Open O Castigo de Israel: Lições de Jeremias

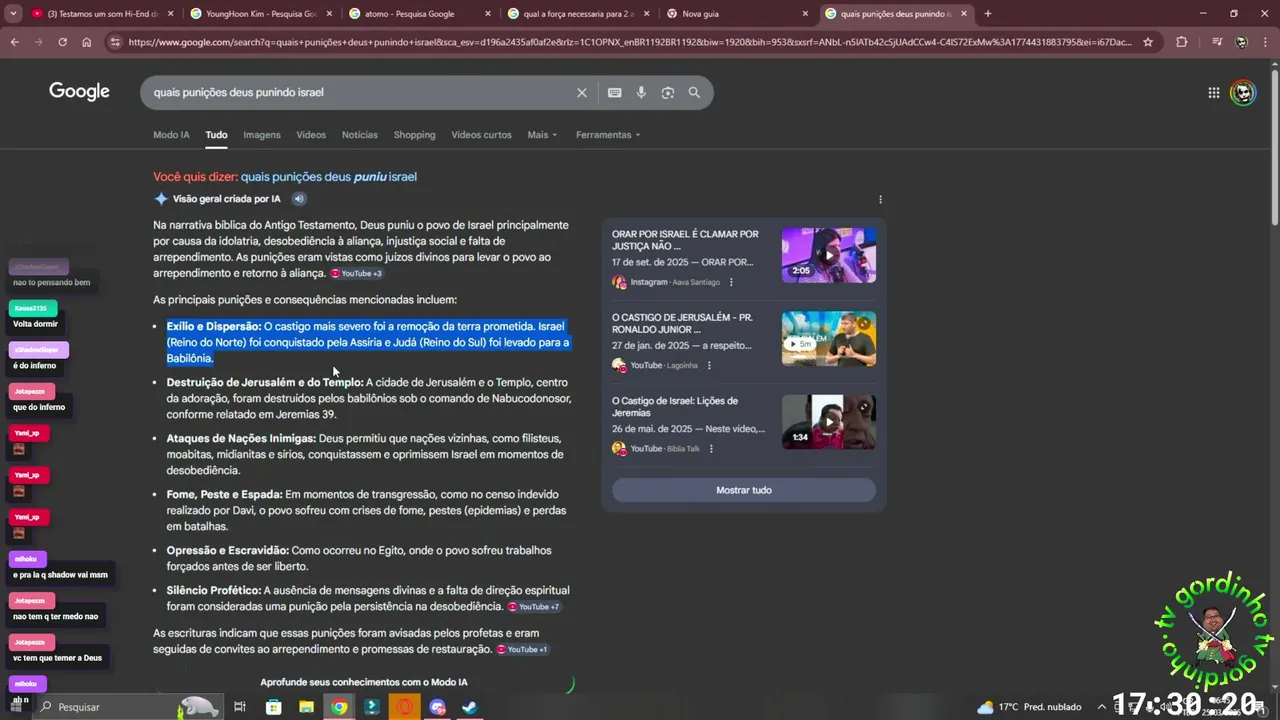675,407
